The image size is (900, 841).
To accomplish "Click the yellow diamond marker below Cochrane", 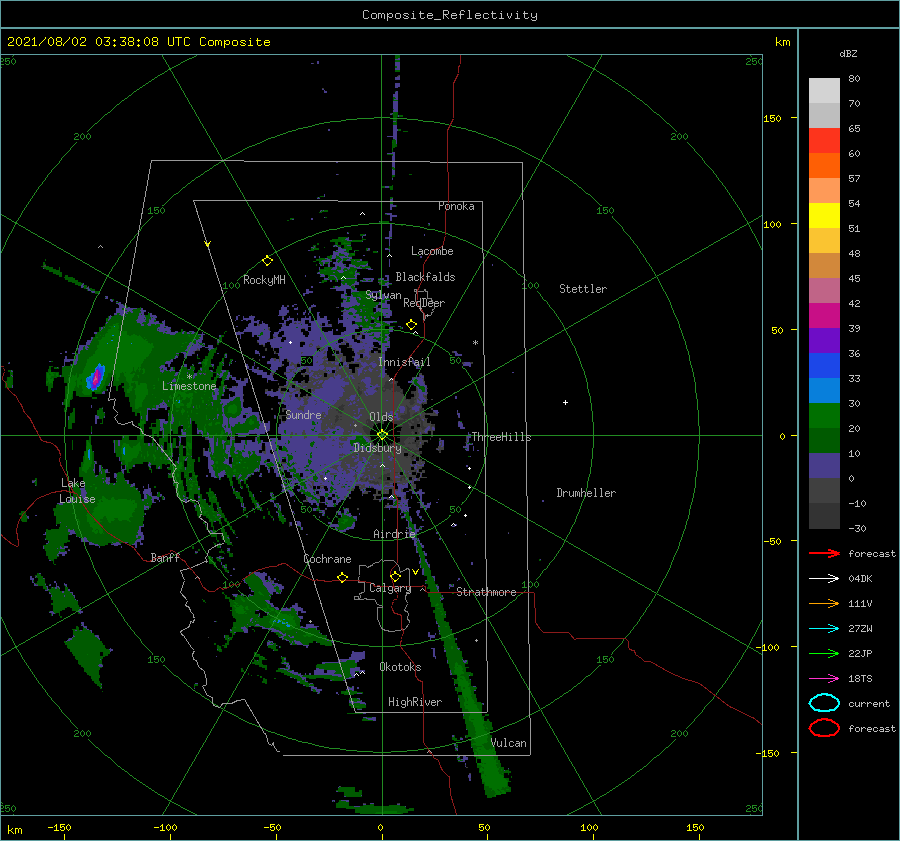I will click(343, 577).
